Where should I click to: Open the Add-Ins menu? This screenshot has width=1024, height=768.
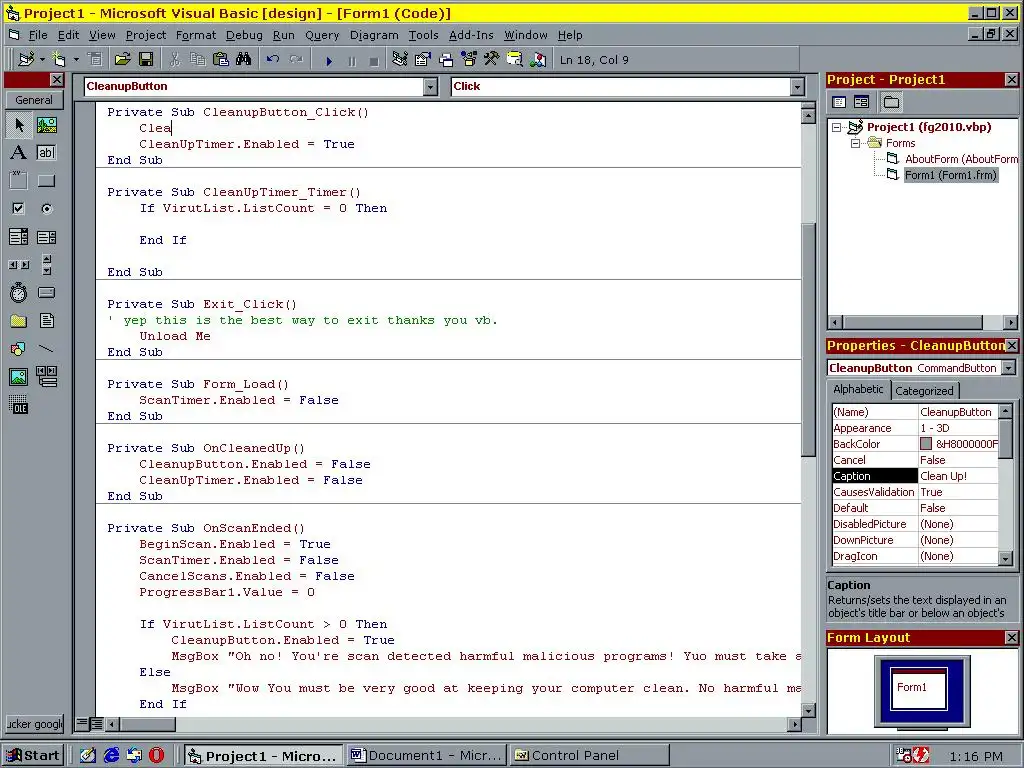click(471, 35)
